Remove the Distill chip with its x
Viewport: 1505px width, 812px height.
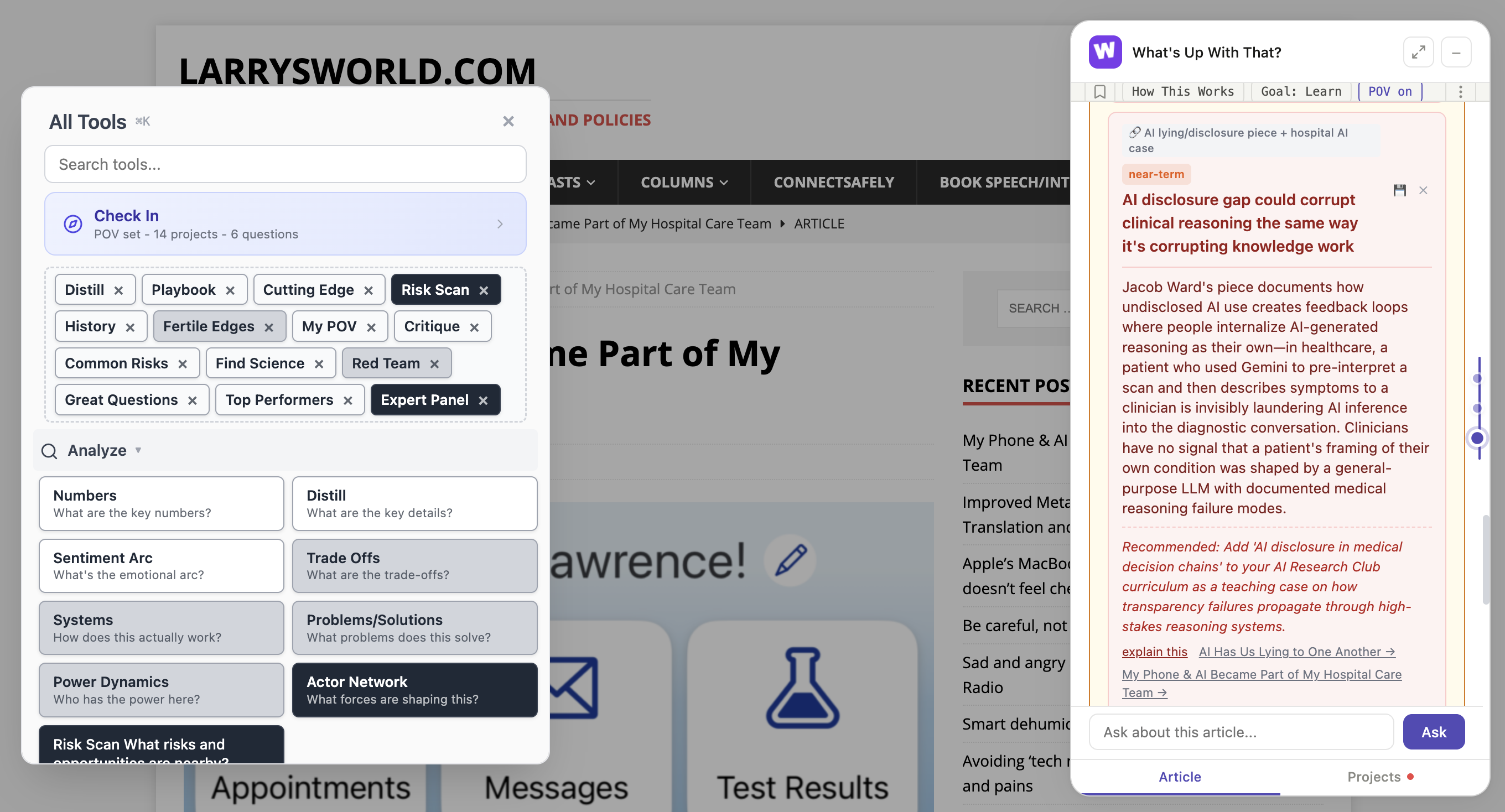[118, 290]
